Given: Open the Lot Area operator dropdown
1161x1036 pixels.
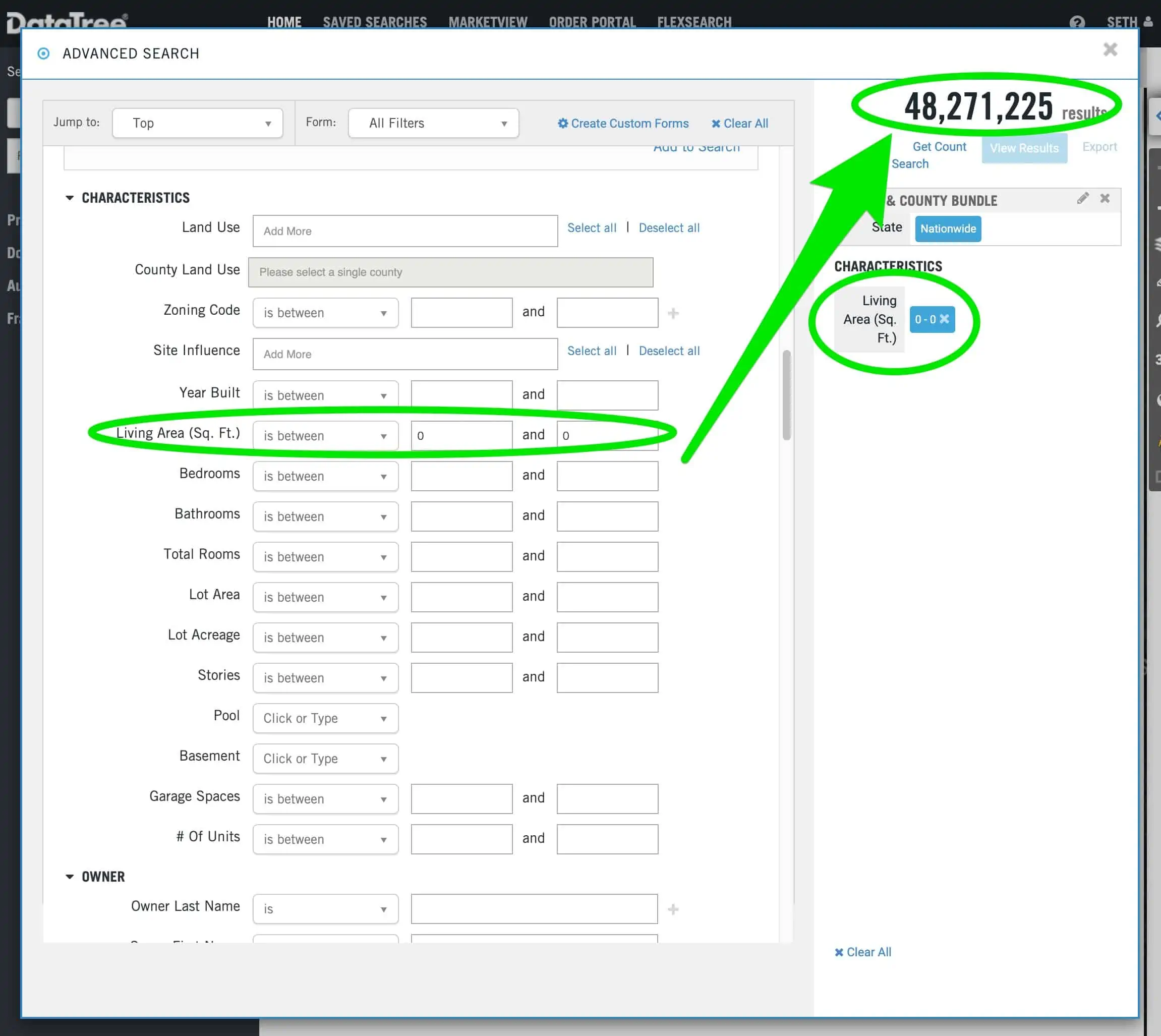Looking at the screenshot, I should coord(325,597).
